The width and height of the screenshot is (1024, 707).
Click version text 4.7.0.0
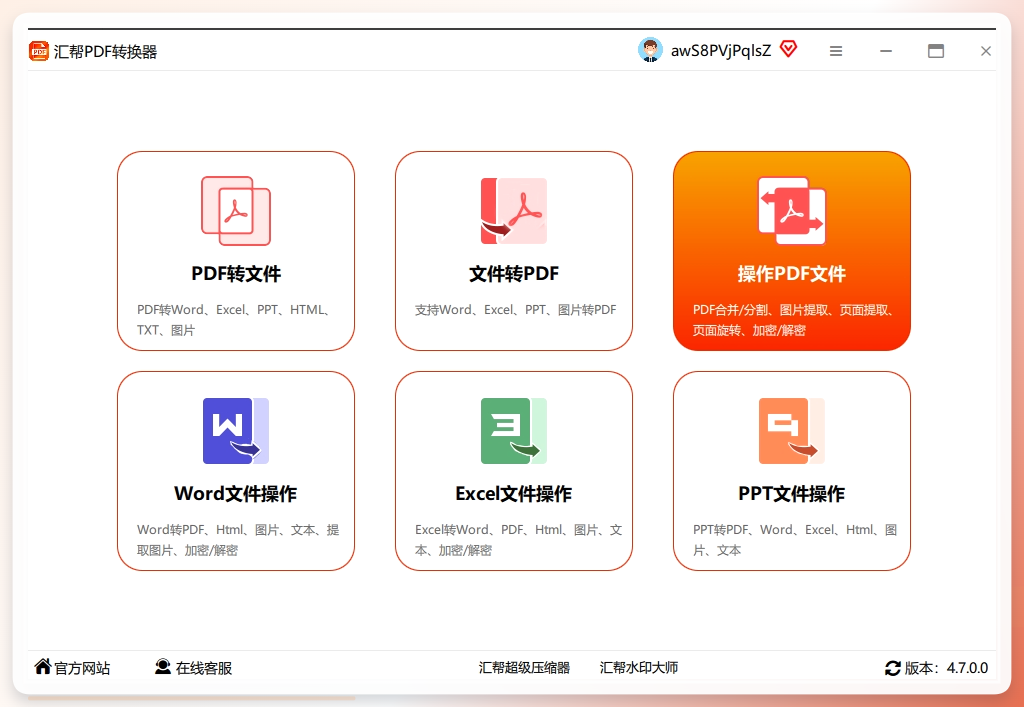[967, 668]
